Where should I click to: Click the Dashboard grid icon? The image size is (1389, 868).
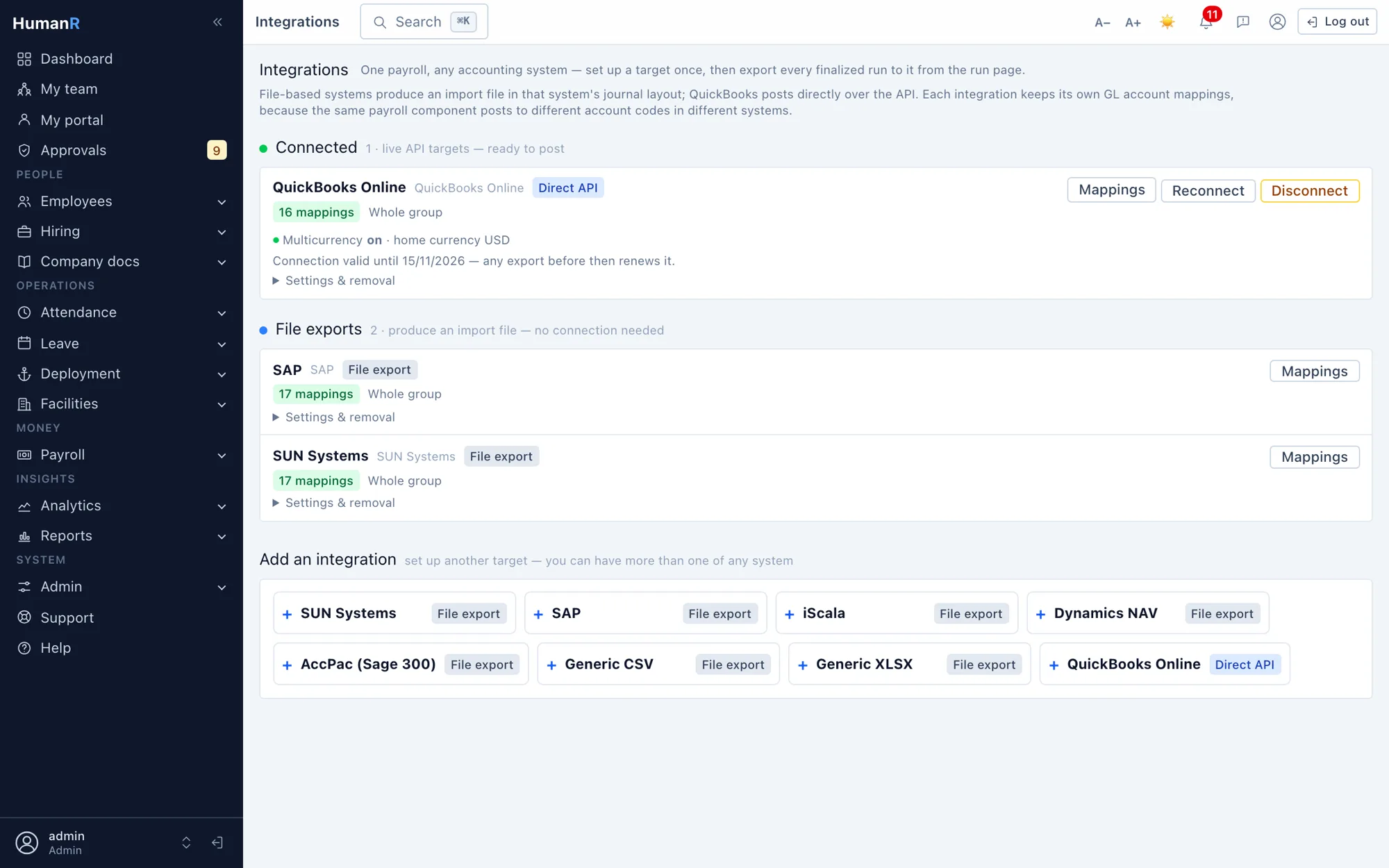tap(24, 59)
